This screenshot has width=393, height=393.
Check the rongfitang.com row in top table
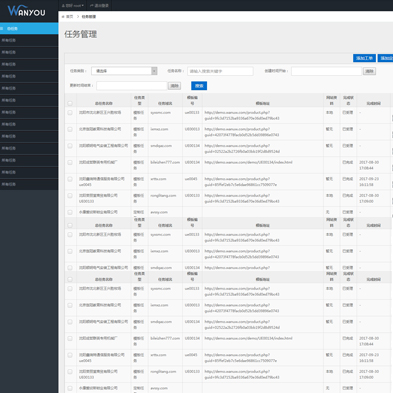pyautogui.click(x=70, y=196)
